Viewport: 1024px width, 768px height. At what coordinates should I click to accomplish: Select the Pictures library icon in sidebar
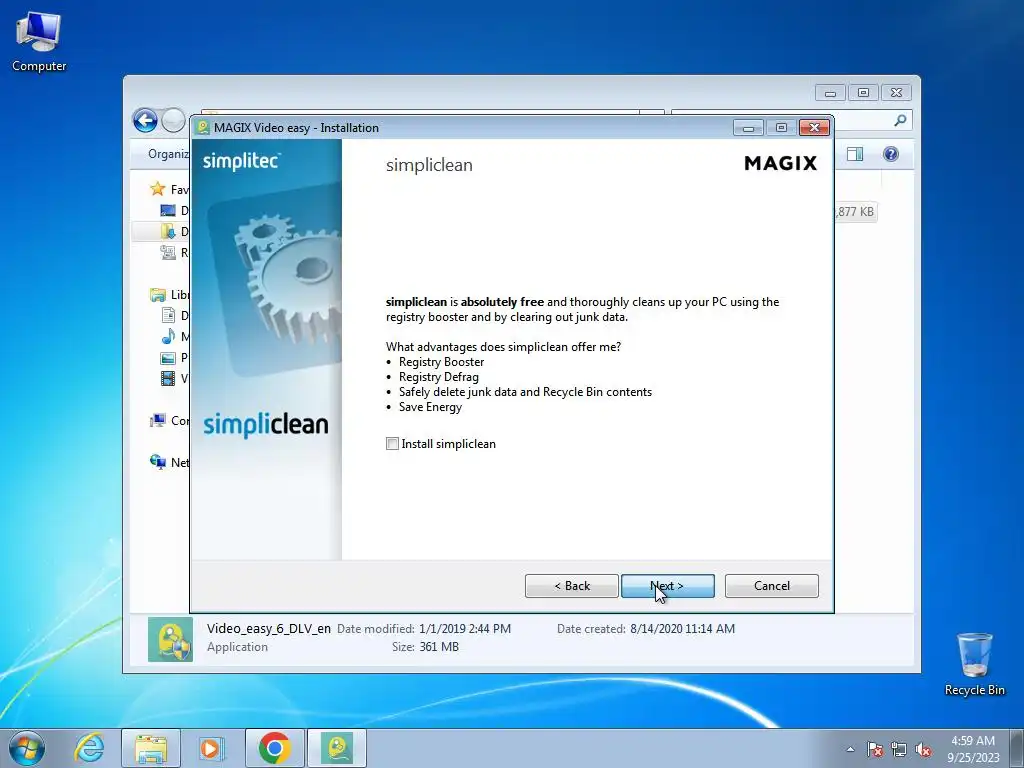pyautogui.click(x=168, y=358)
